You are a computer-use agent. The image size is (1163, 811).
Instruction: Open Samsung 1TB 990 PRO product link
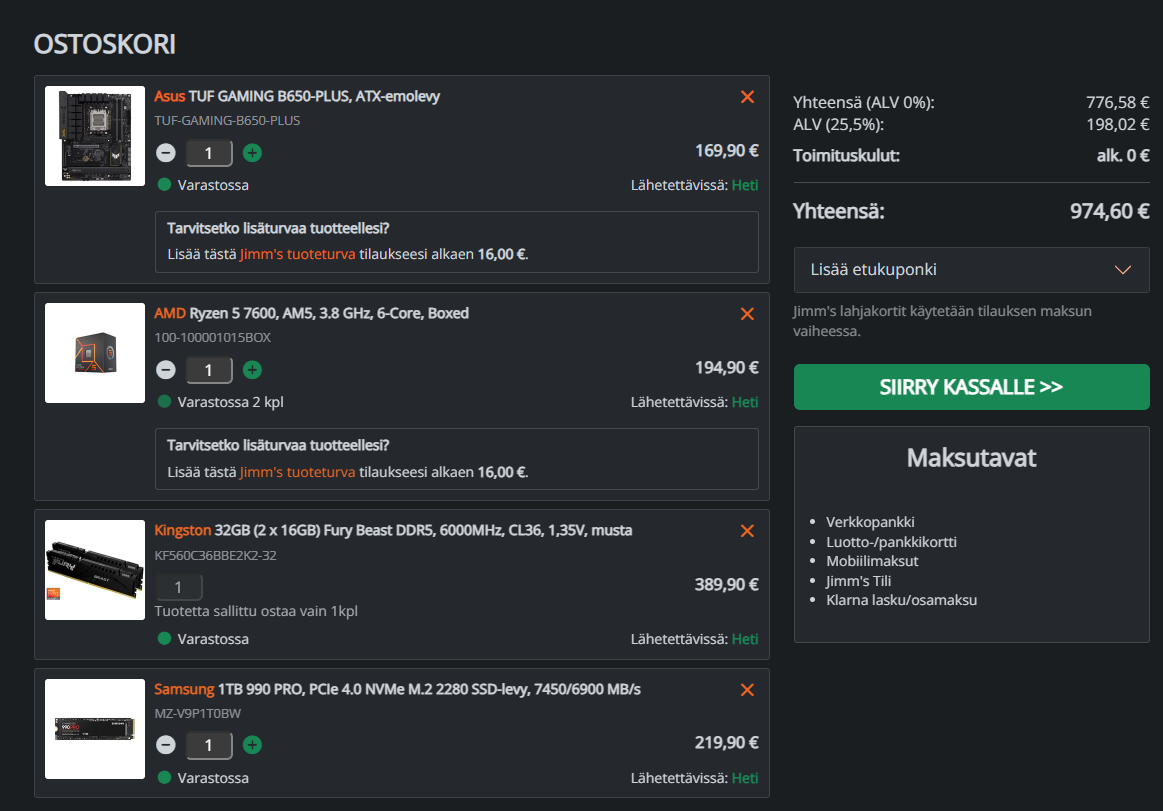tap(398, 689)
